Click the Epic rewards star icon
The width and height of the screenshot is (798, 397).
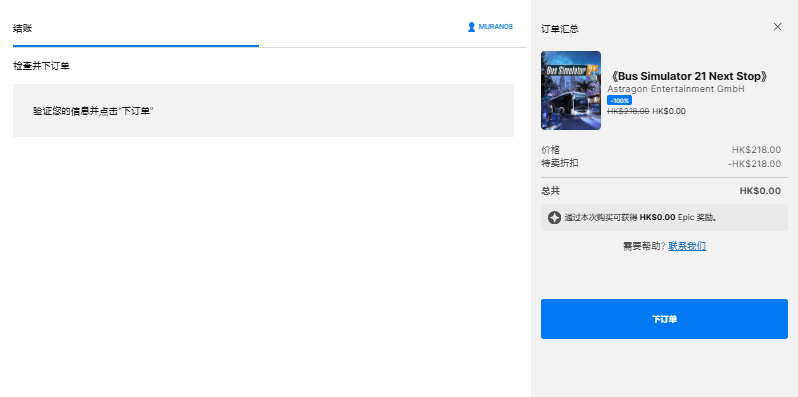point(554,218)
